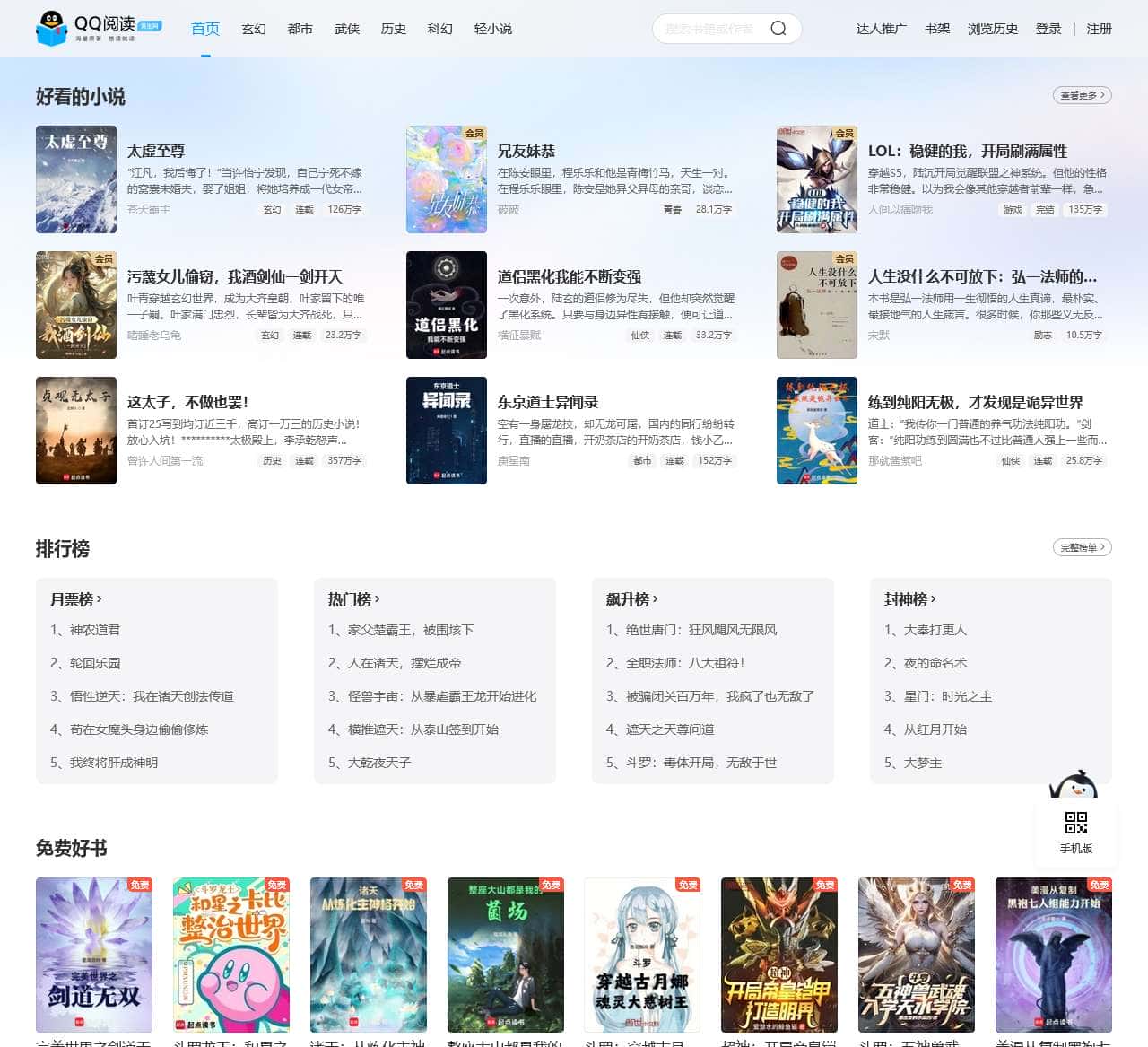Open the free book cover 菌场
The height and width of the screenshot is (1047, 1148).
(x=506, y=955)
